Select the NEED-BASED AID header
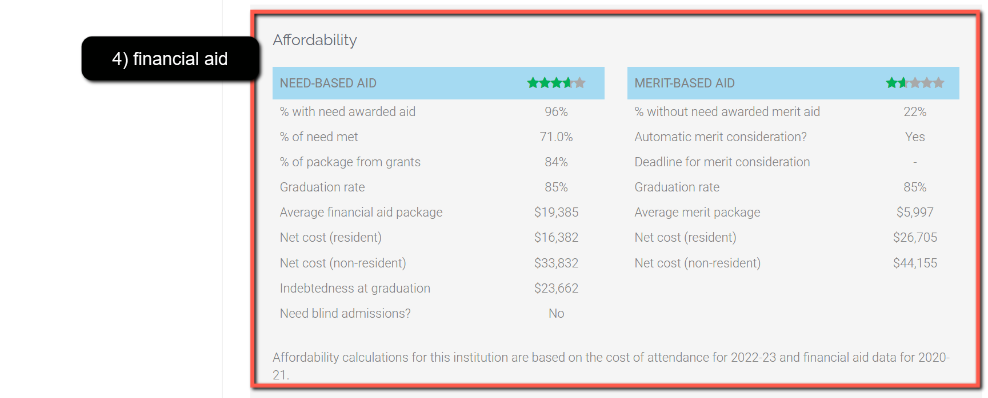Viewport: 988px width, 398px height. (x=328, y=83)
